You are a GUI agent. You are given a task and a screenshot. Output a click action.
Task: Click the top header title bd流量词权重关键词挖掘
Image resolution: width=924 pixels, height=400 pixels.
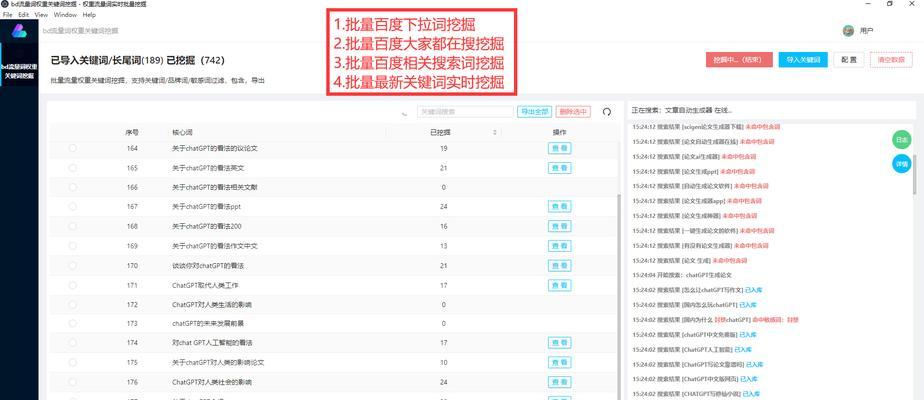click(81, 31)
